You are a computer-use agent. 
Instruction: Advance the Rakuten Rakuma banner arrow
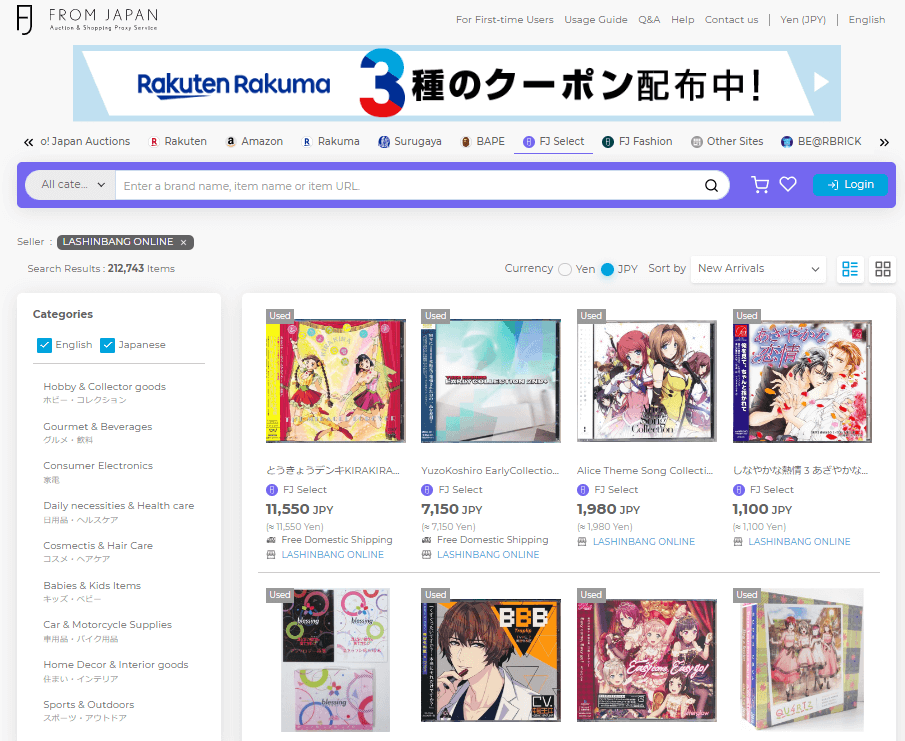click(821, 83)
